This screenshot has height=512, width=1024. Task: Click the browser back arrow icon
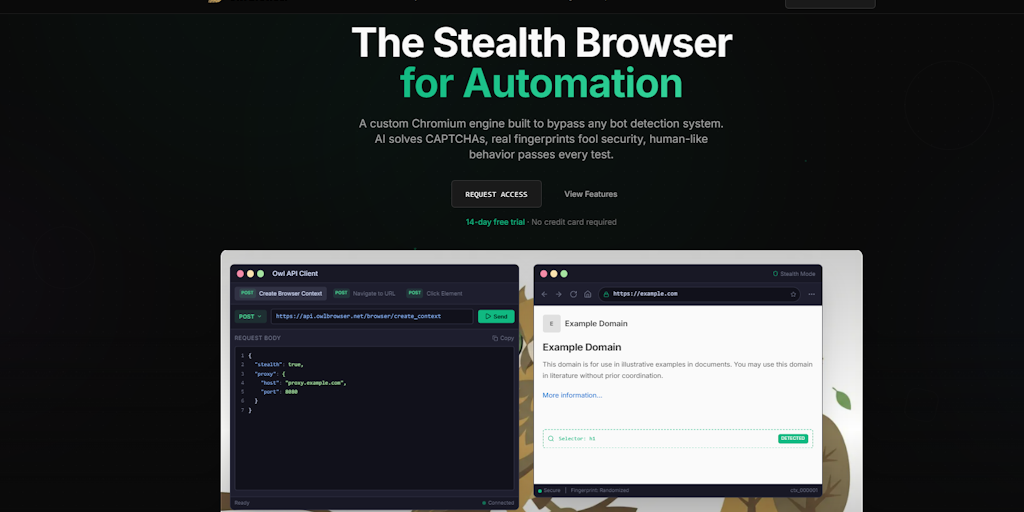click(545, 294)
